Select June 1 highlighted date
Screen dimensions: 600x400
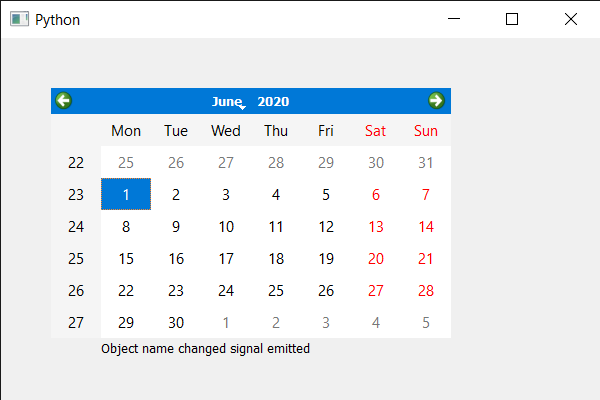coord(126,194)
